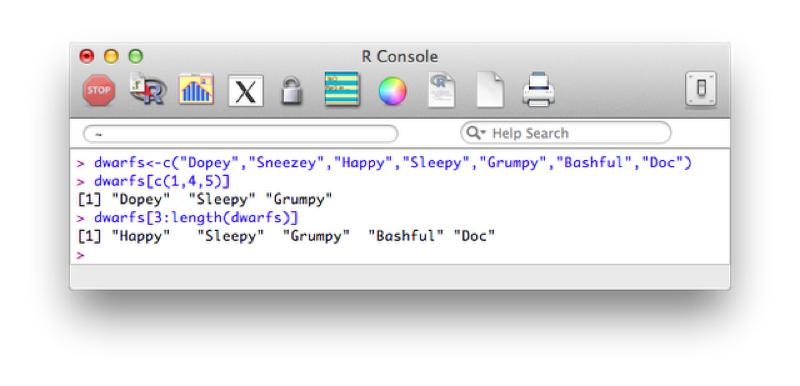Create a new blank document
Viewport: 800px width, 386px height.
tap(490, 90)
